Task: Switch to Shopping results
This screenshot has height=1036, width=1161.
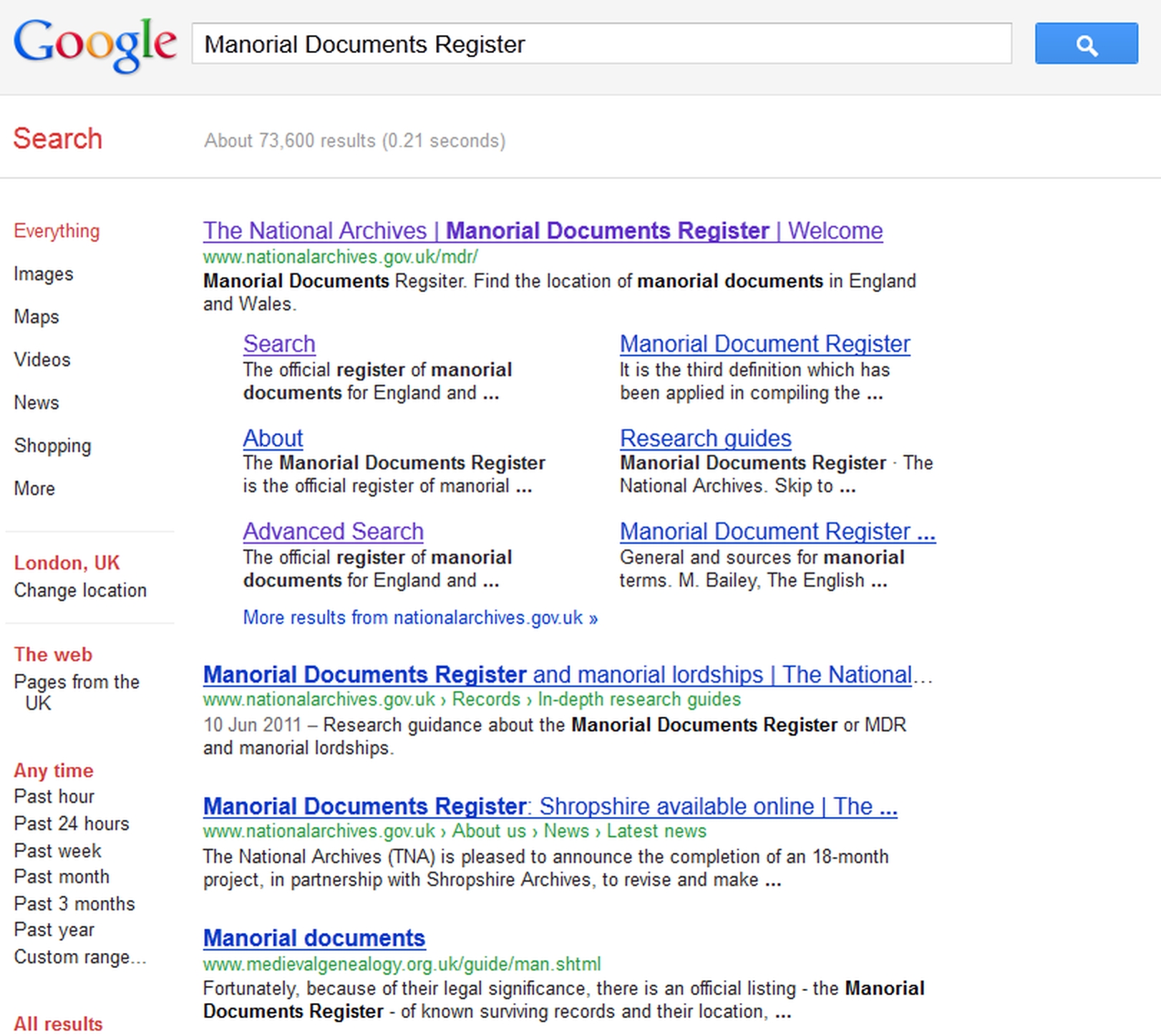Action: pyautogui.click(x=52, y=446)
